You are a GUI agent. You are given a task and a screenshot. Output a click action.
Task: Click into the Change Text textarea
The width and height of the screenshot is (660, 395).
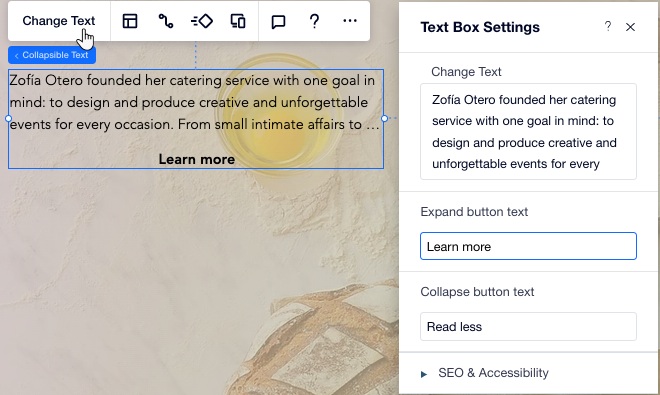coord(528,131)
